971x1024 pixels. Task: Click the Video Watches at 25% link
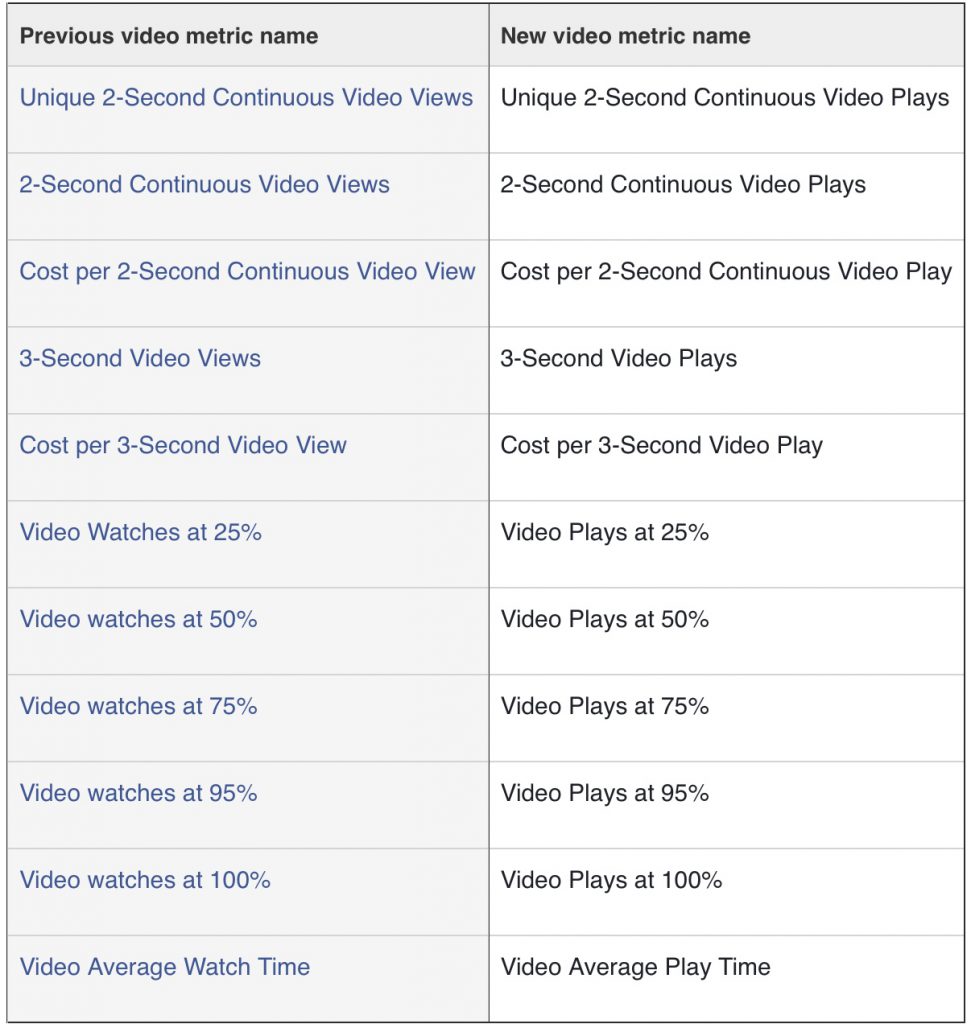(140, 532)
